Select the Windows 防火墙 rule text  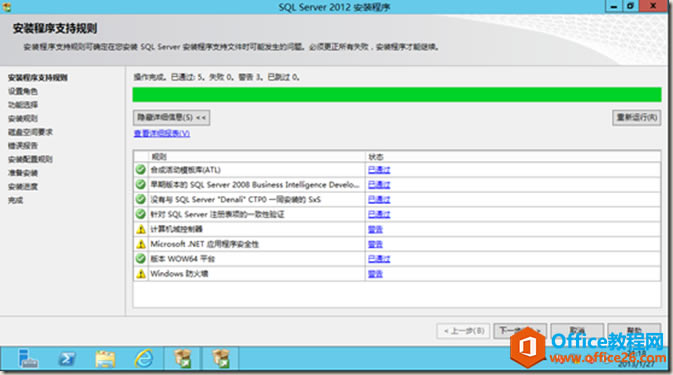[179, 274]
